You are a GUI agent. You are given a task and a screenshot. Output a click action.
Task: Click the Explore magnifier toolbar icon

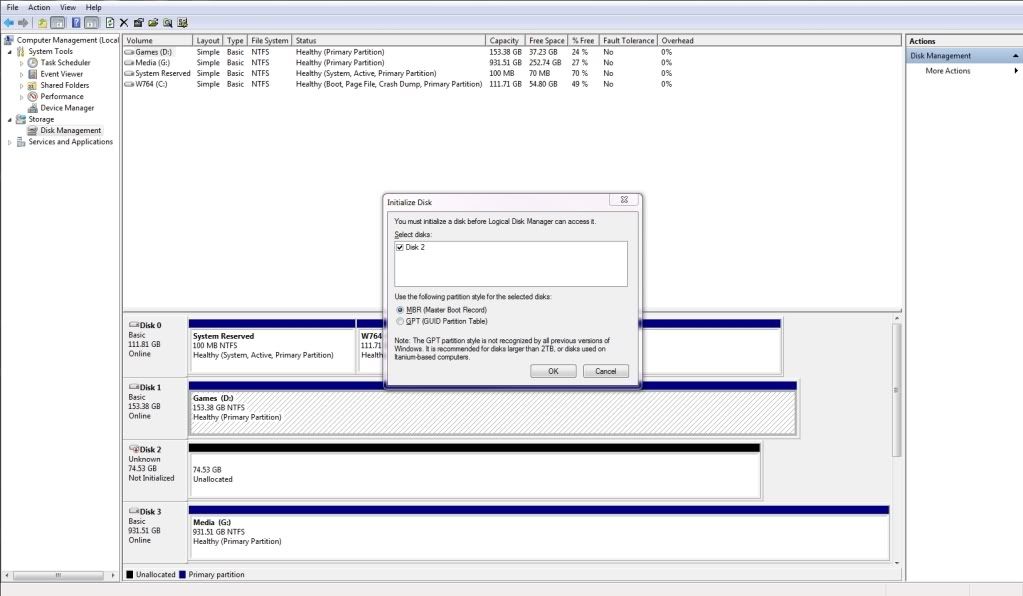coord(168,23)
